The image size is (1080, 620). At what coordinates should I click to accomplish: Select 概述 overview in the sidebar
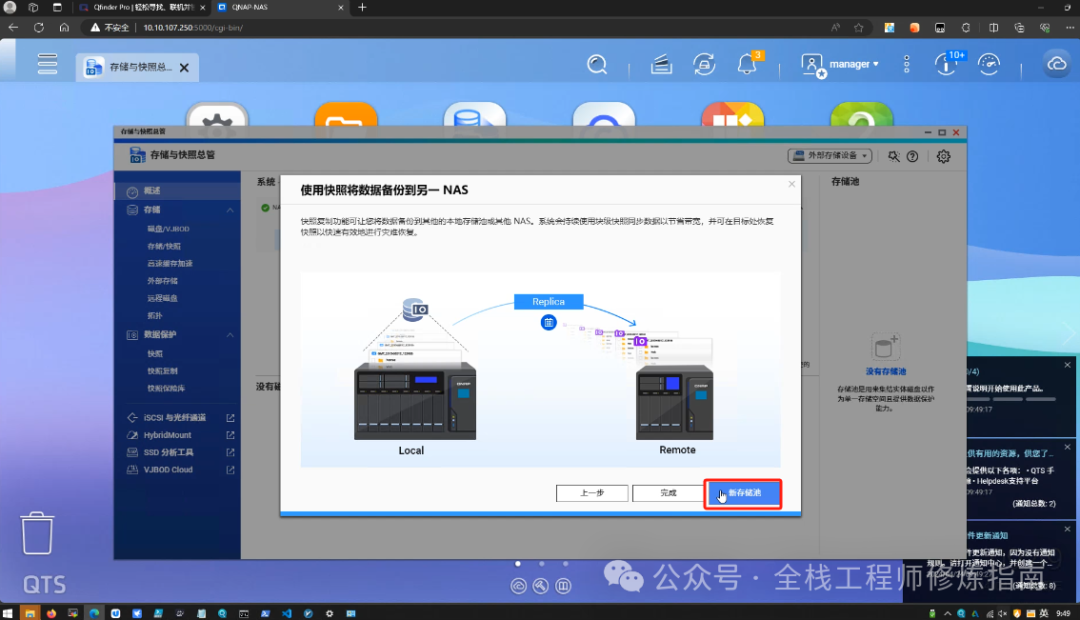pos(177,191)
